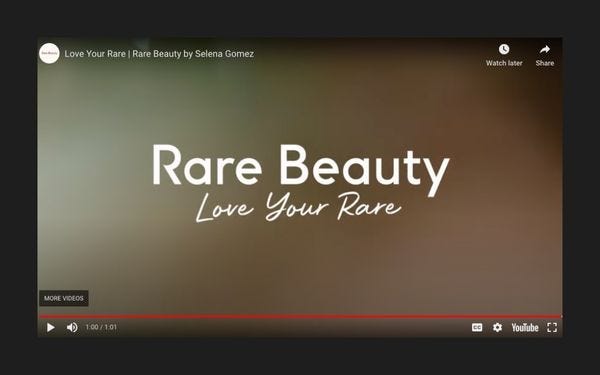This screenshot has width=600, height=375.
Task: Click the Watch later clock icon
Action: (x=504, y=49)
